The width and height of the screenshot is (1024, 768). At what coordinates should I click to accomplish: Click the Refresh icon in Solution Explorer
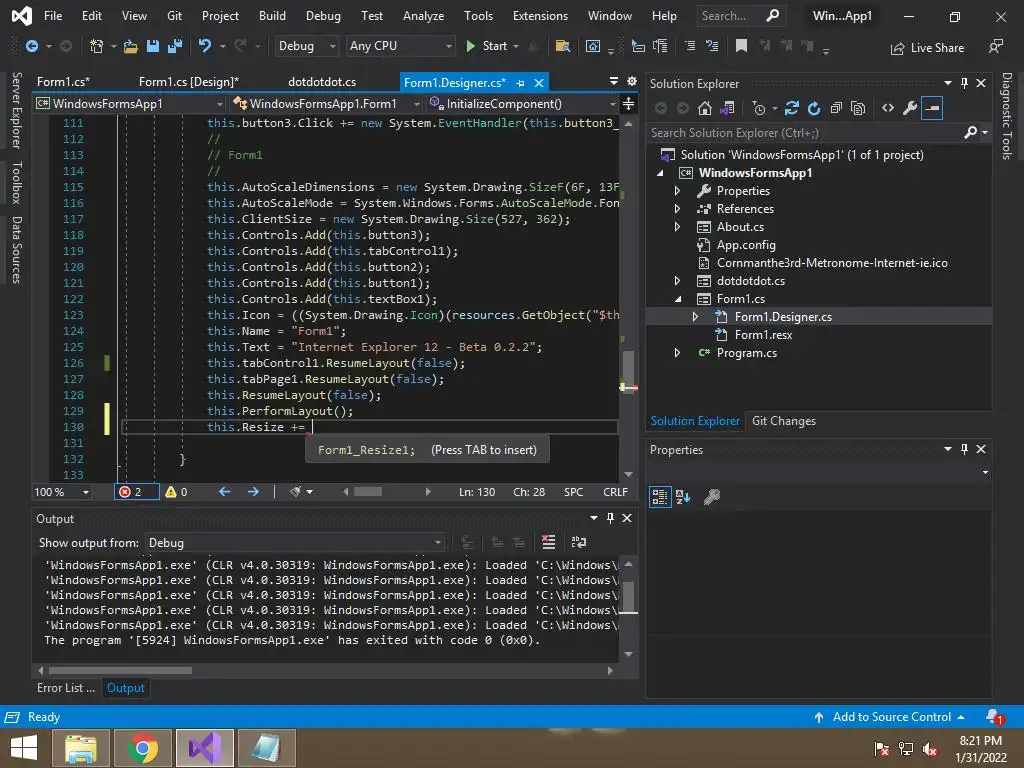[814, 108]
